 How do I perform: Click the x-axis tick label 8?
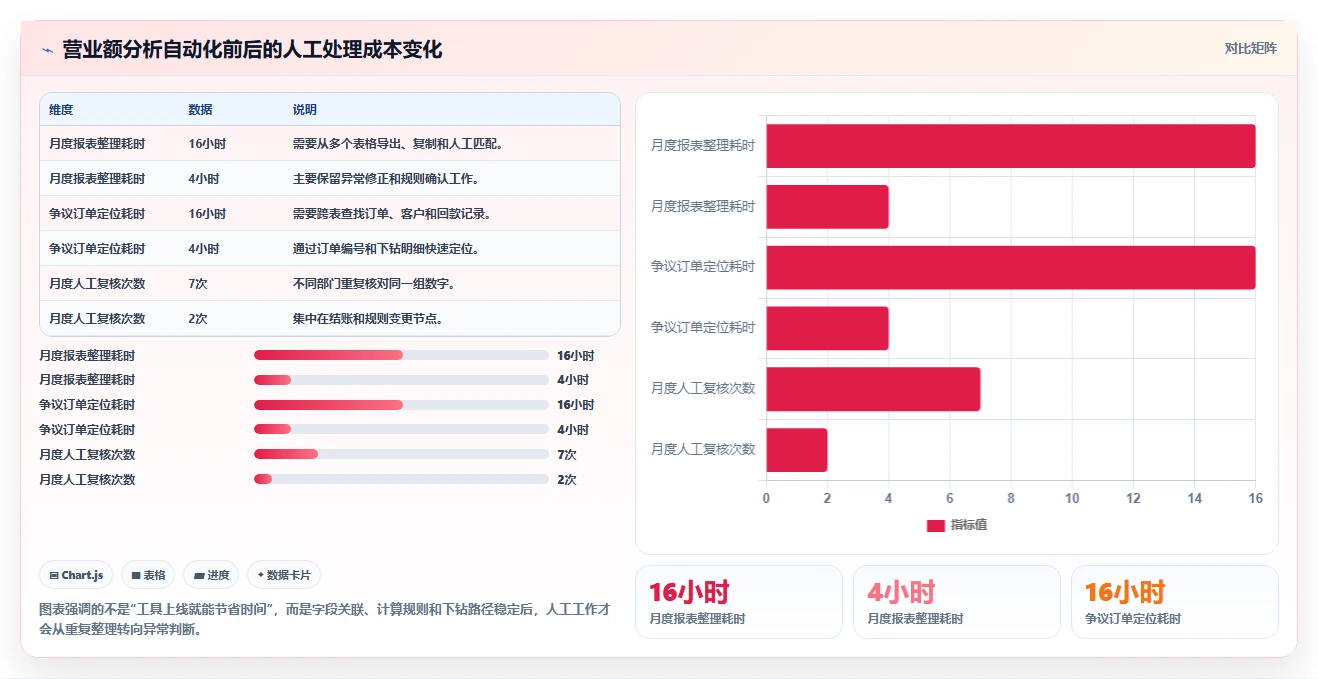tap(1011, 498)
